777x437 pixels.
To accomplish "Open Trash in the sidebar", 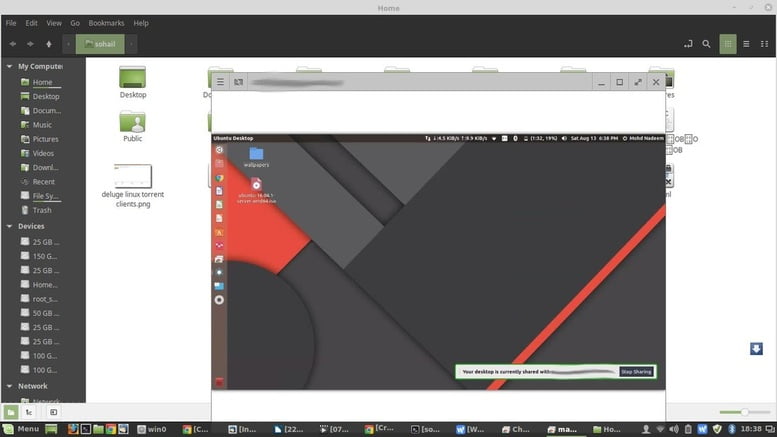I will click(43, 211).
